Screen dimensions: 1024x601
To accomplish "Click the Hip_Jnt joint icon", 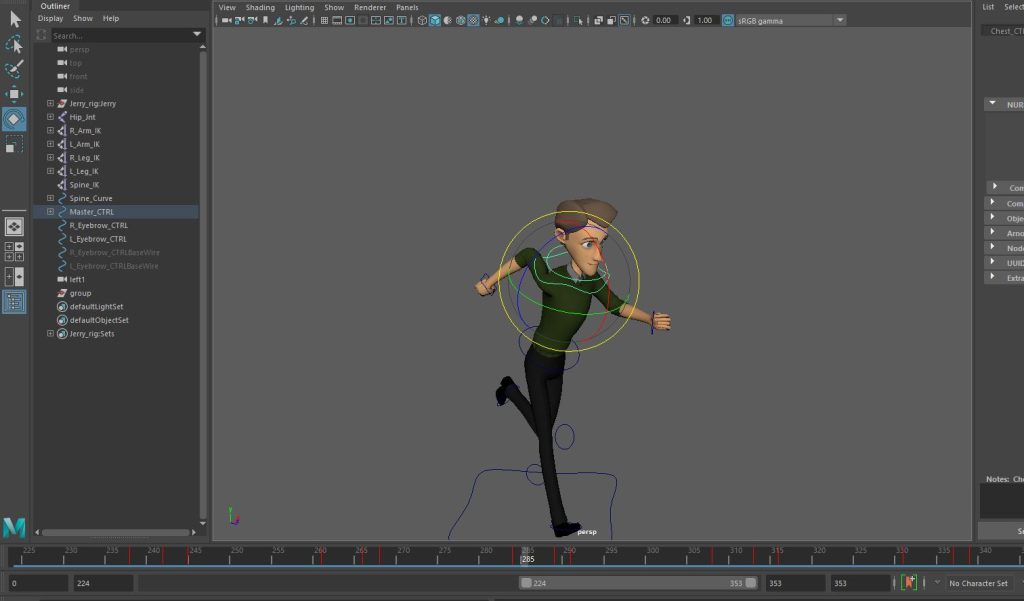I will pyautogui.click(x=62, y=117).
